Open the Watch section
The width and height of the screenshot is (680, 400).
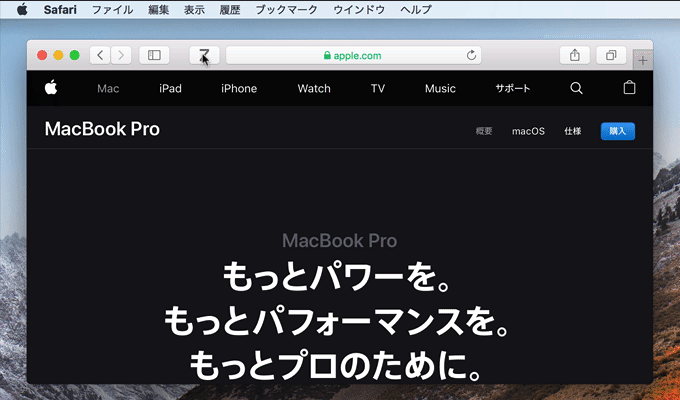pos(314,89)
